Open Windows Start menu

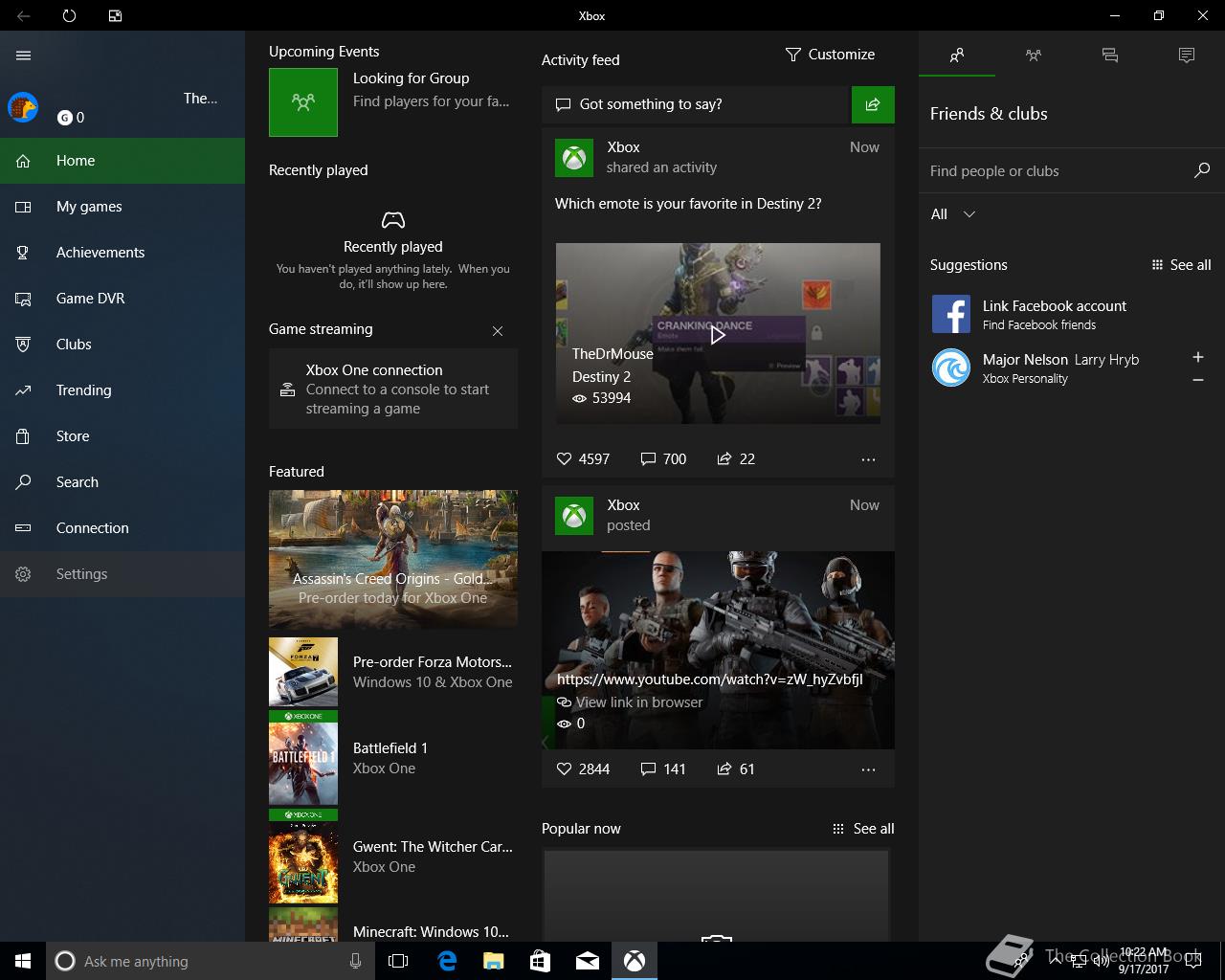pos(23,961)
